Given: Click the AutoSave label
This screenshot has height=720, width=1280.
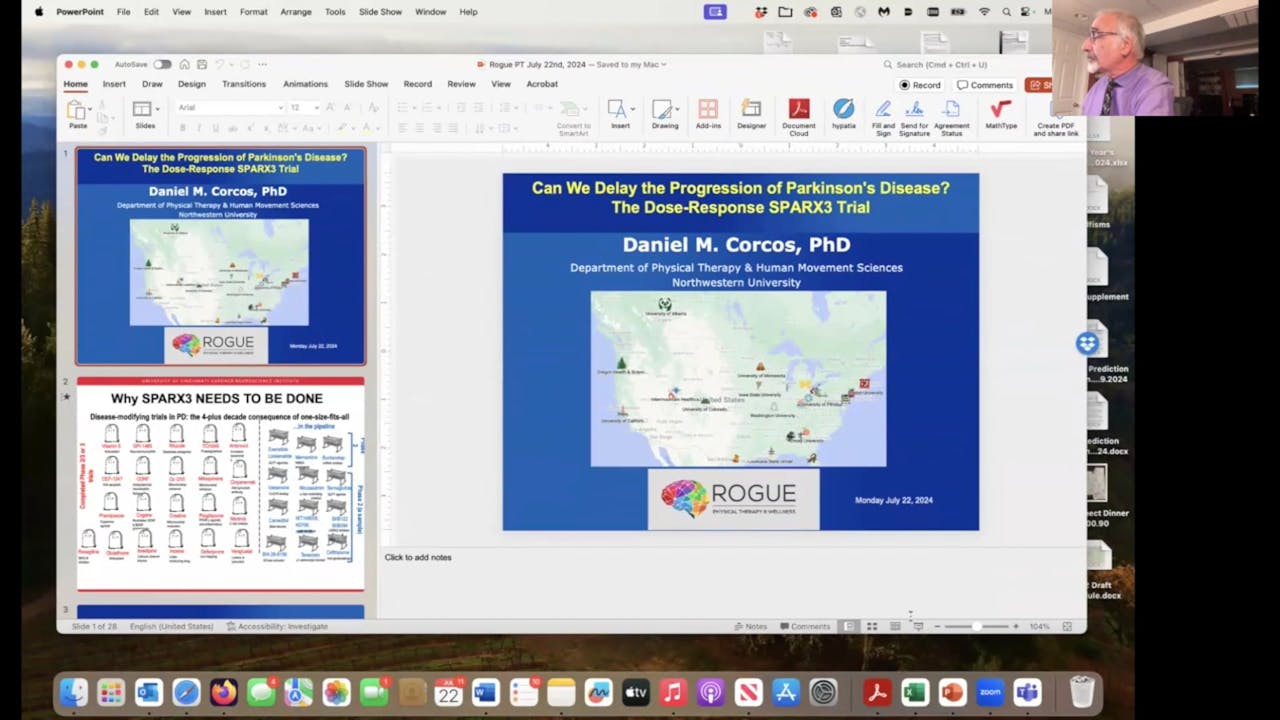Looking at the screenshot, I should [x=130, y=64].
